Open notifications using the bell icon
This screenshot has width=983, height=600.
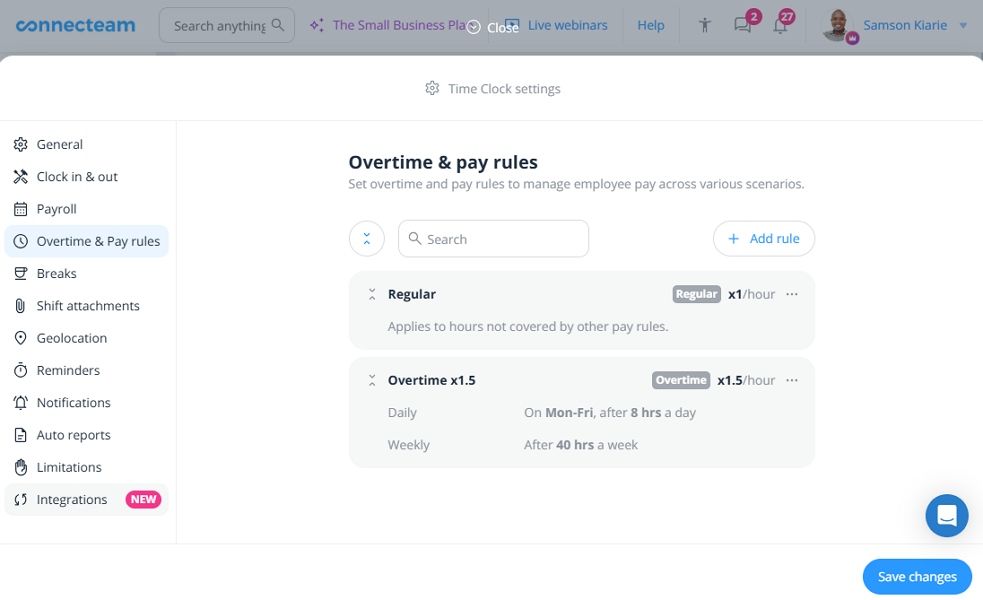[x=781, y=25]
